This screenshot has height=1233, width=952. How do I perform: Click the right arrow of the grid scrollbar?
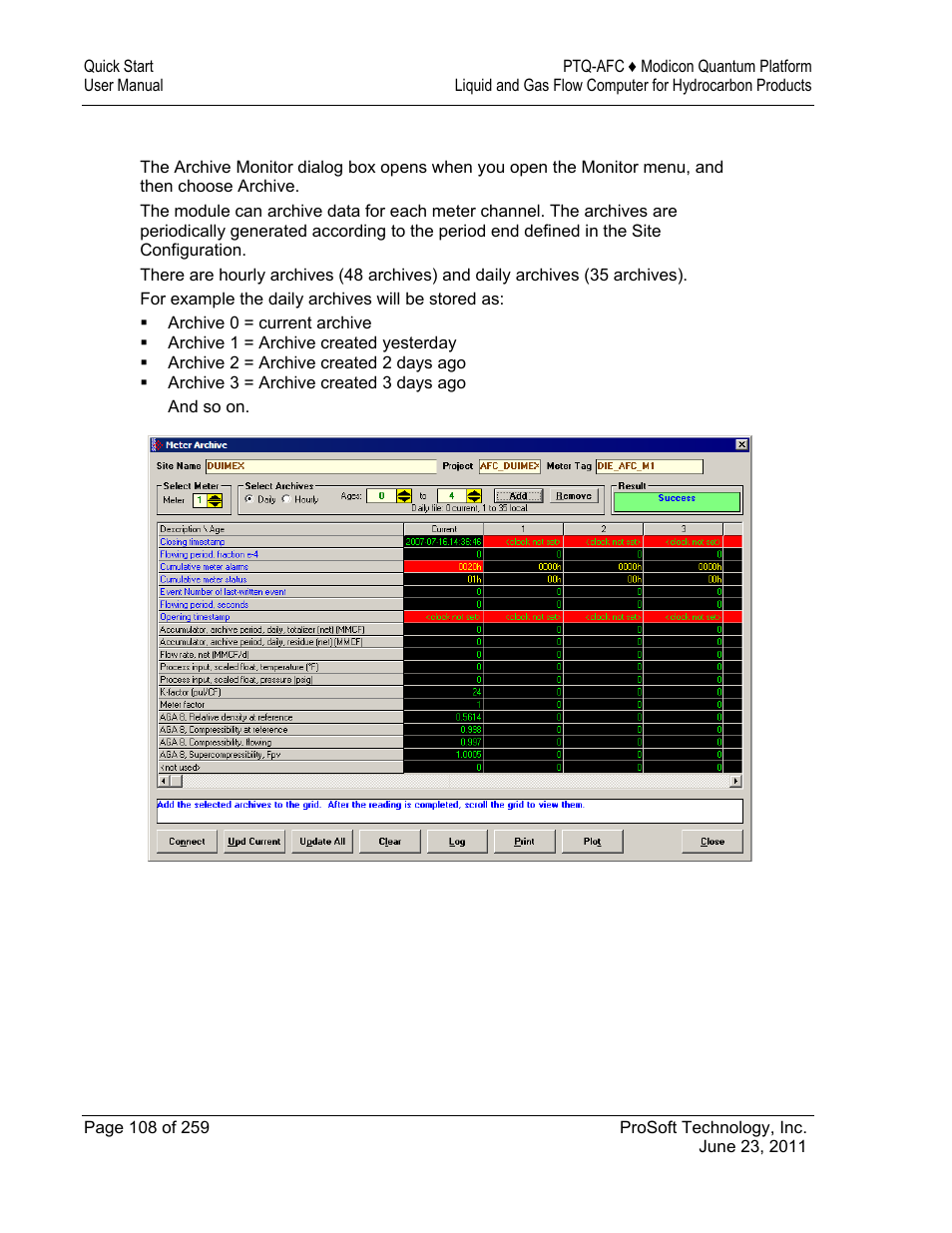(x=735, y=781)
